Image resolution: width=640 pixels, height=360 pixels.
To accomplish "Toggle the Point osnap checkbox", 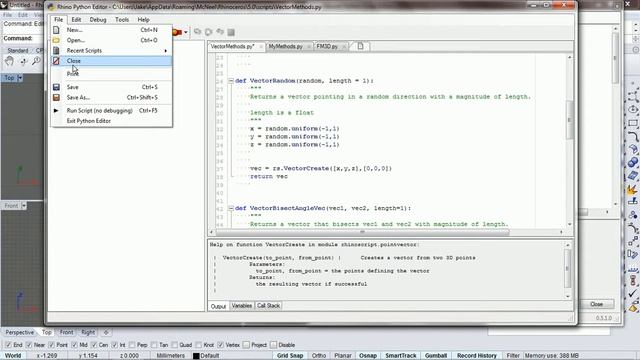I will pyautogui.click(x=51, y=345).
